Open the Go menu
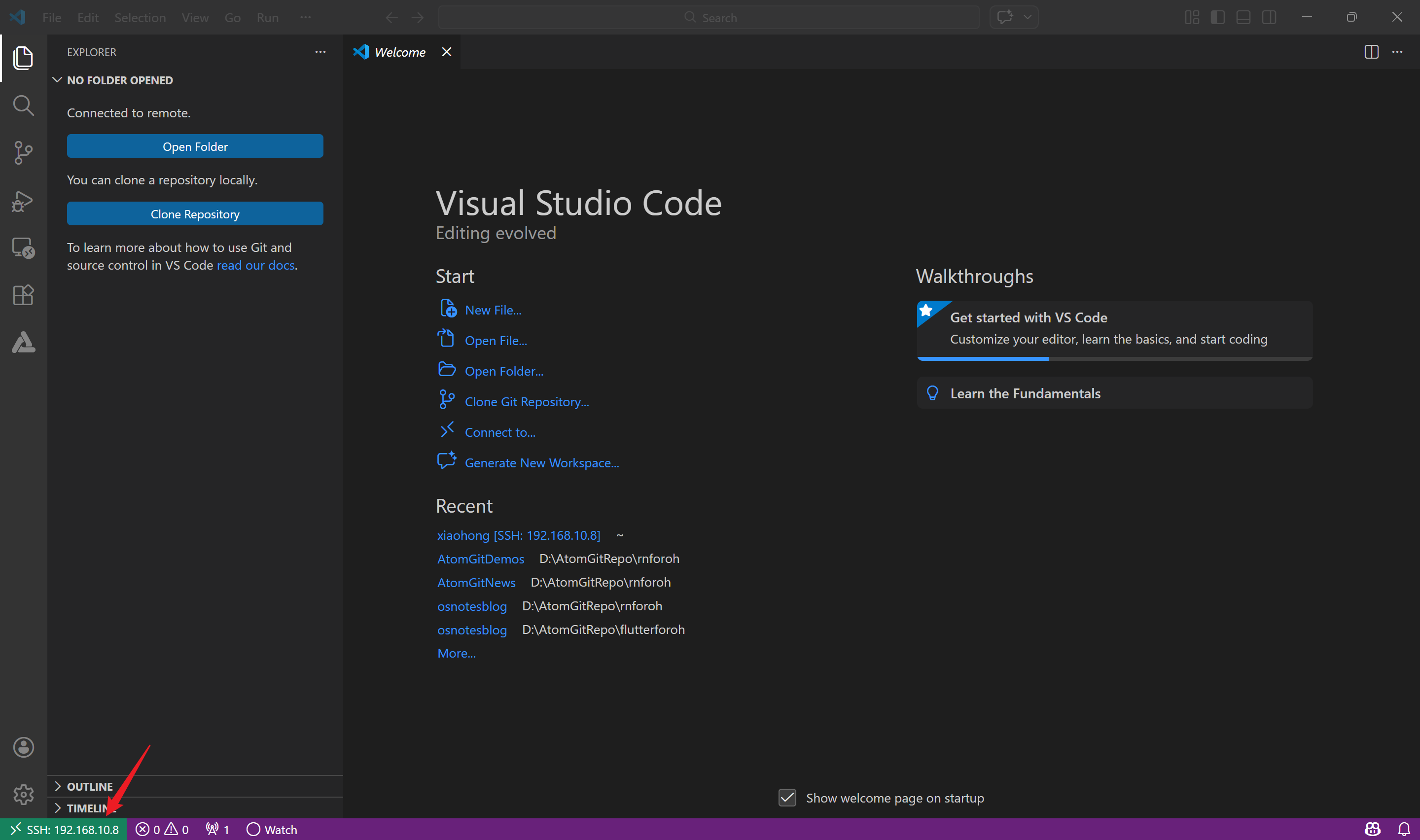1420x840 pixels. [233, 18]
